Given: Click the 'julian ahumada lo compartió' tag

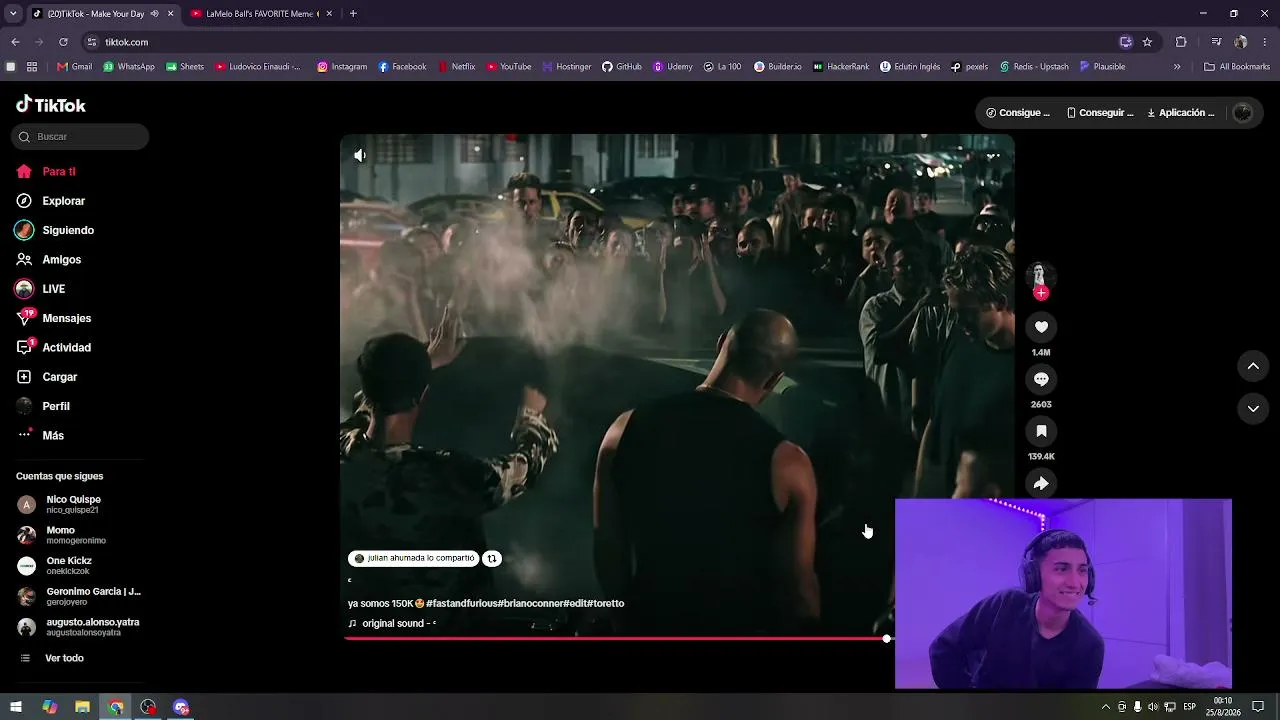Looking at the screenshot, I should 414,558.
